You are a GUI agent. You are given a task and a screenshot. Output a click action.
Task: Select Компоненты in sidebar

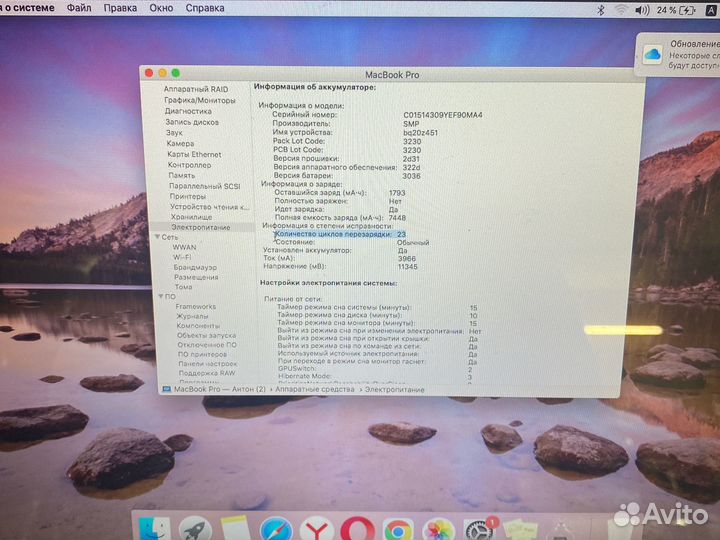pos(198,326)
